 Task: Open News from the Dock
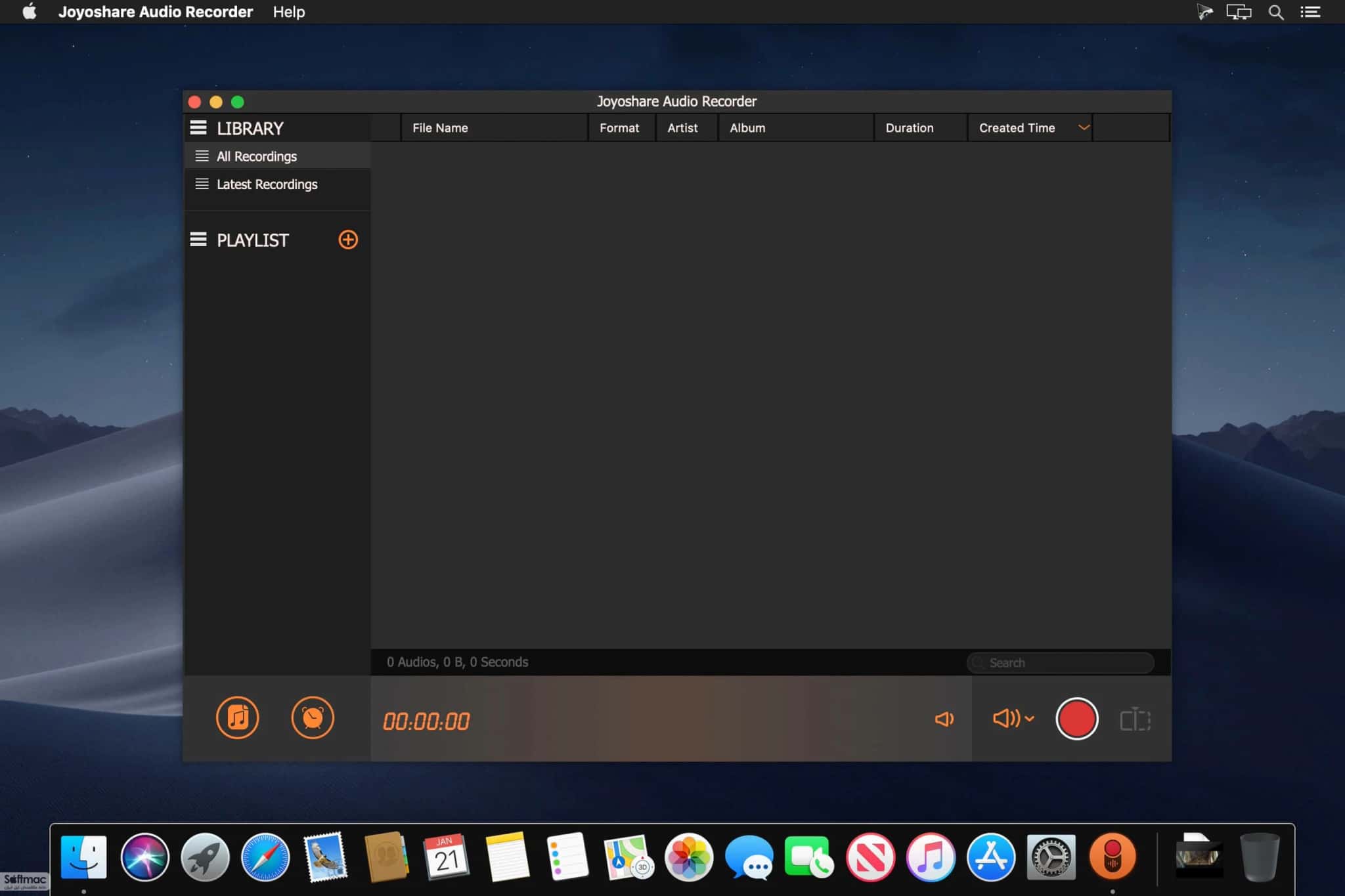click(870, 857)
